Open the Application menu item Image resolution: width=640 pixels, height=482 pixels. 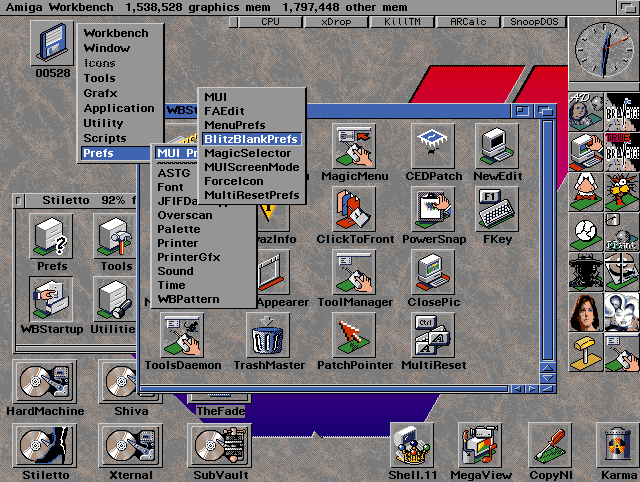pos(119,108)
